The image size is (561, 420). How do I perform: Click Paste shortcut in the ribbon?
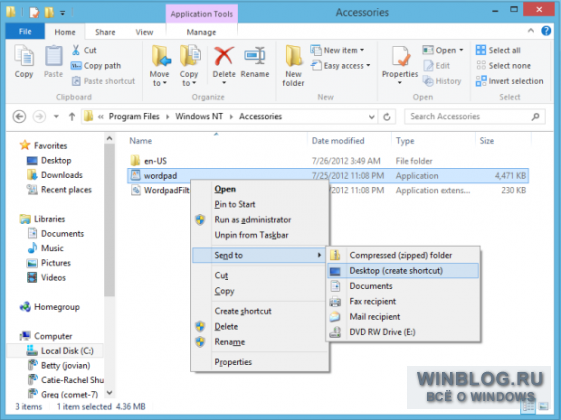(x=103, y=81)
